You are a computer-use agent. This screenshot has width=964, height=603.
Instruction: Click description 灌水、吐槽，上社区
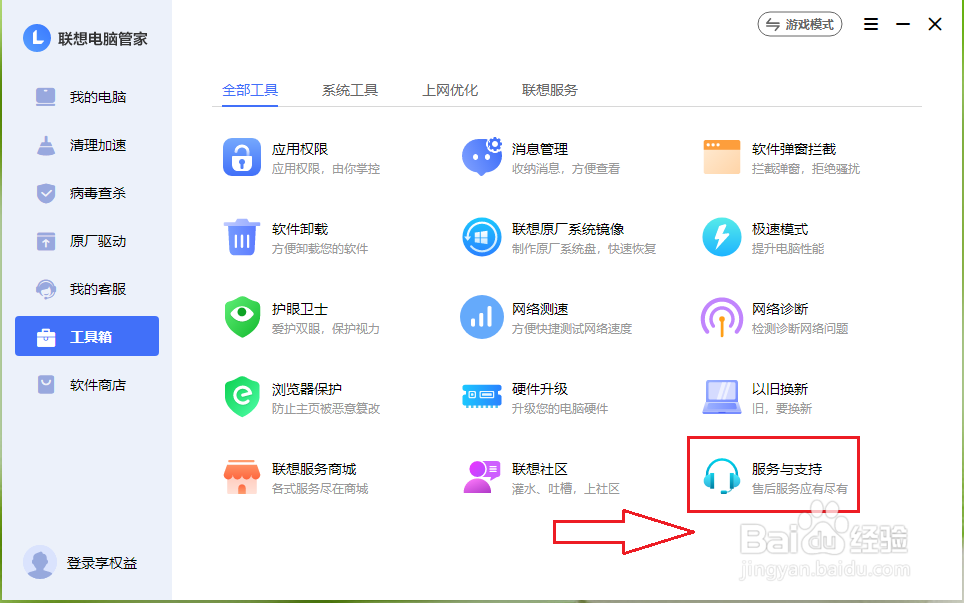566,489
